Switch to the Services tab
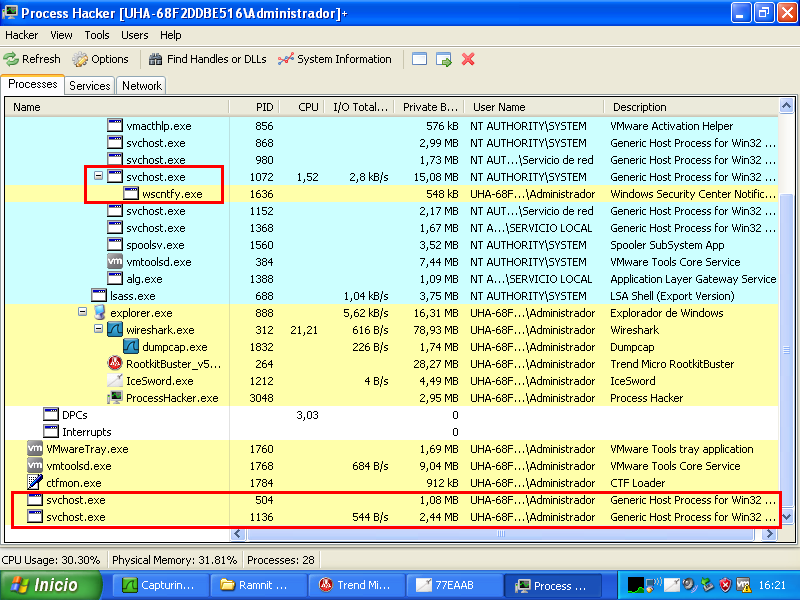 [90, 86]
